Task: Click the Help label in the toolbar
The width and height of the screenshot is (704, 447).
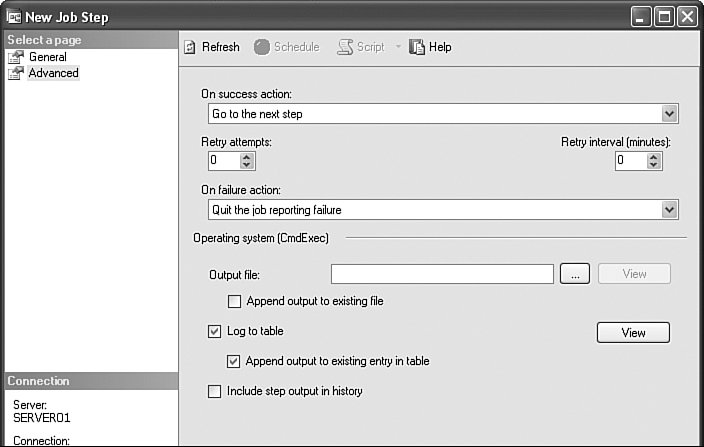Action: pos(440,47)
